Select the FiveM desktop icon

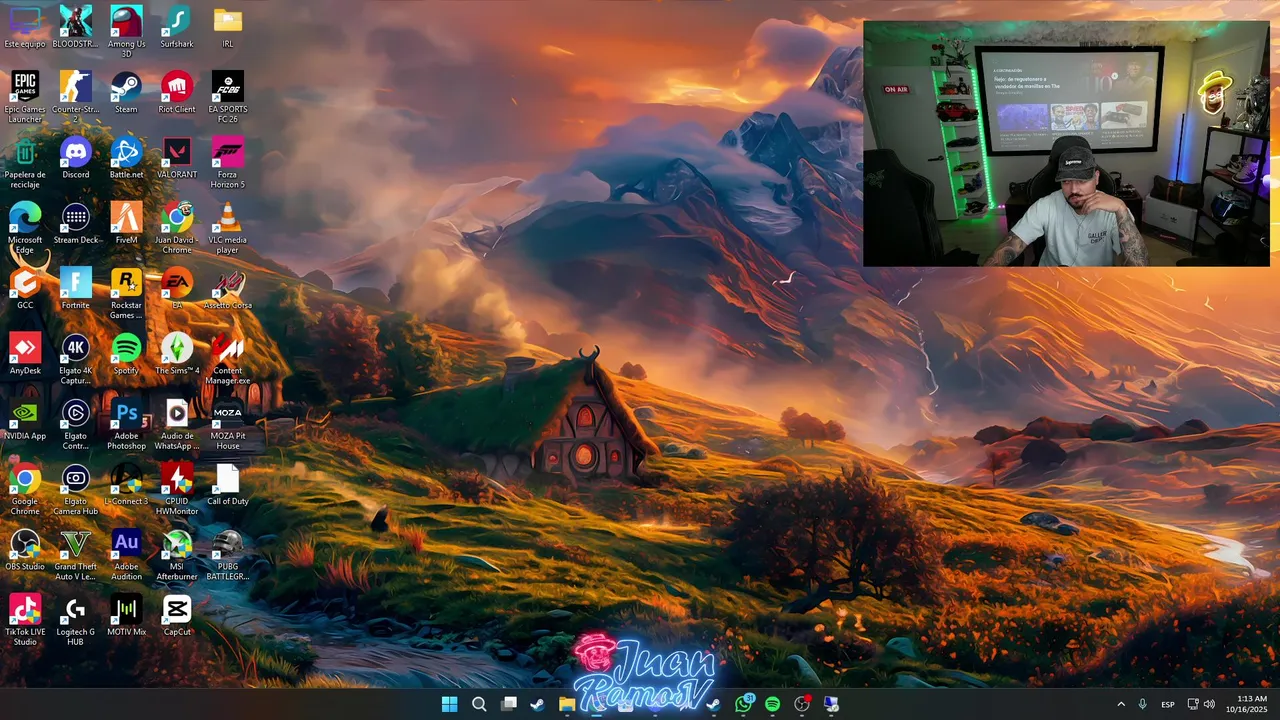[126, 223]
